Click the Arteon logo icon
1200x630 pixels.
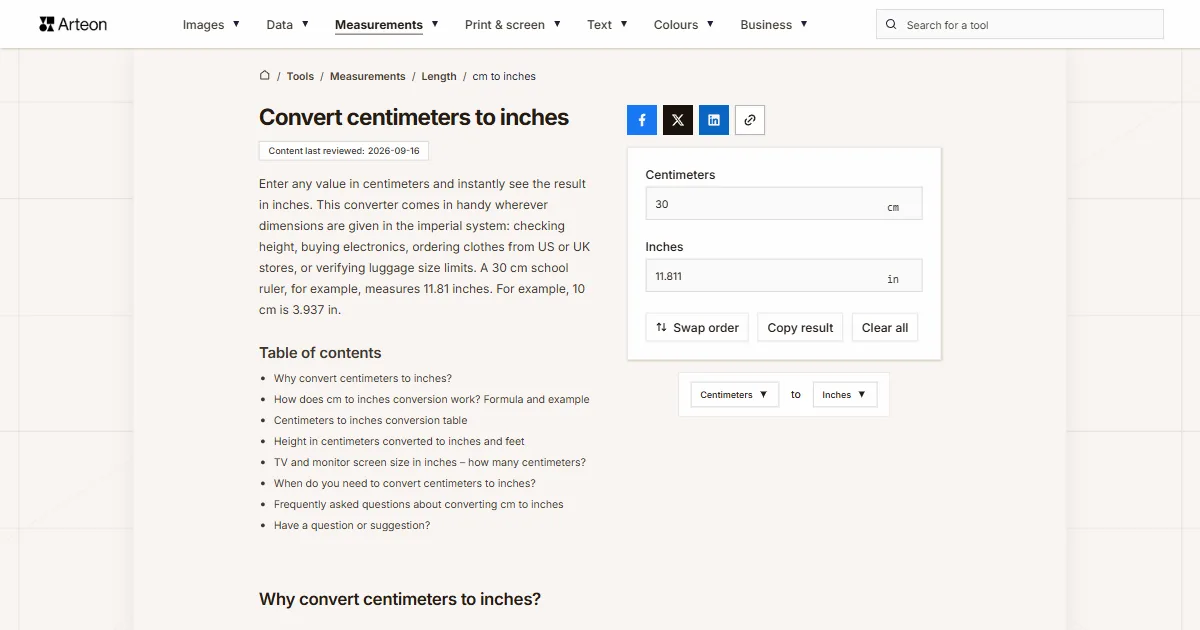click(x=46, y=24)
